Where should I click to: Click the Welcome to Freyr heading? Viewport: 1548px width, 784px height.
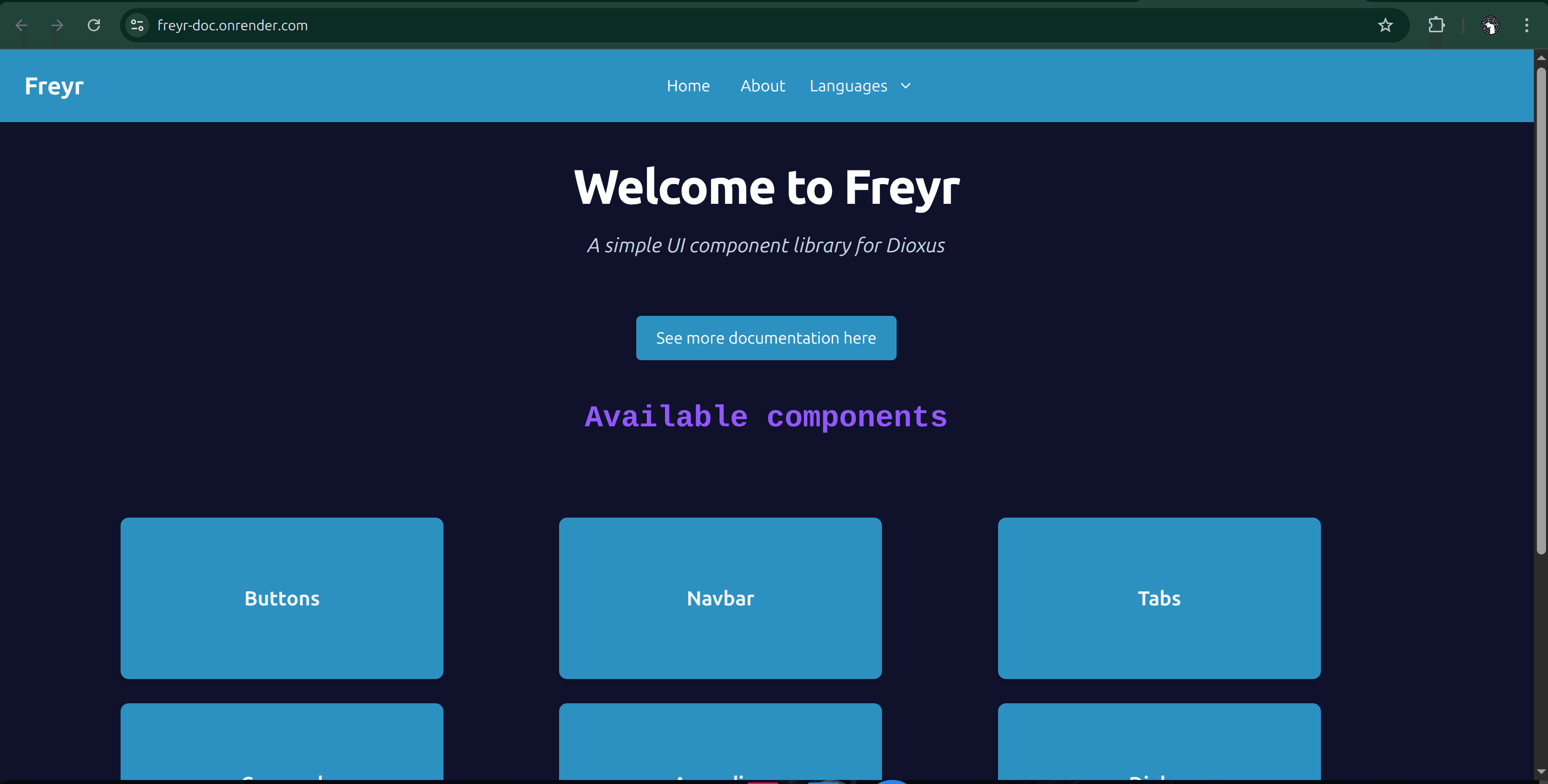[767, 188]
